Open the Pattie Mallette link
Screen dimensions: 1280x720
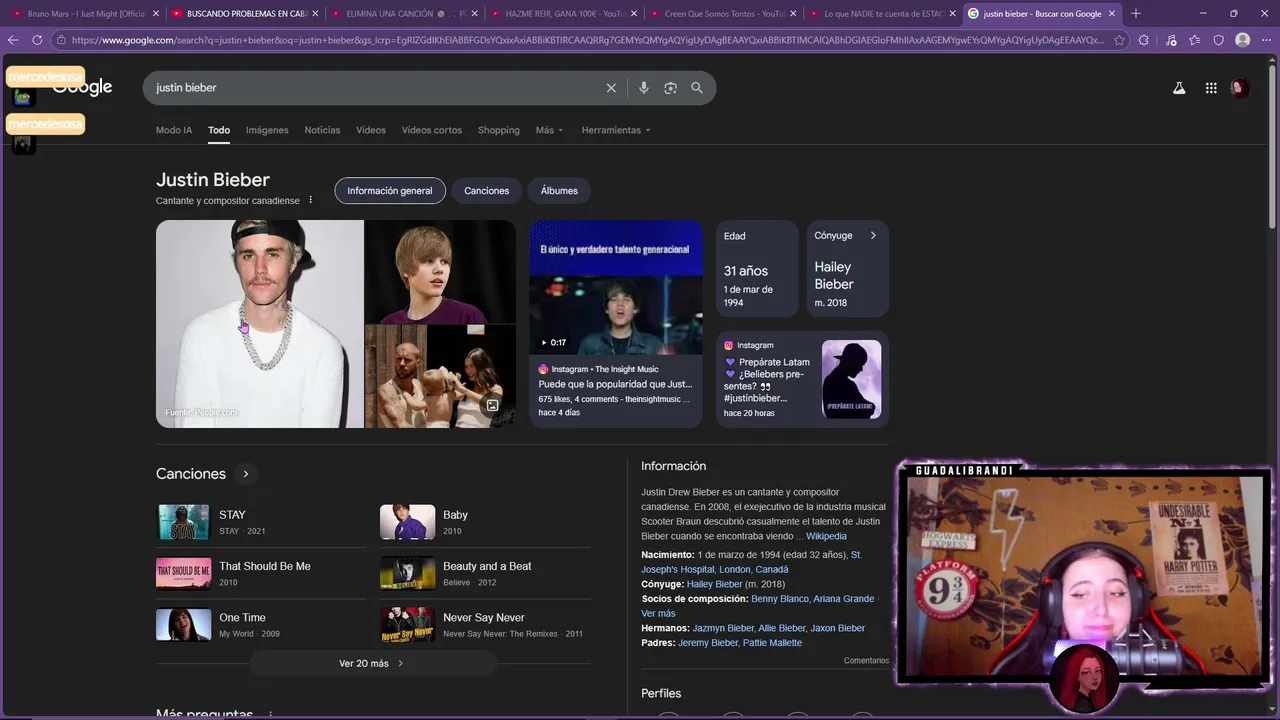pyautogui.click(x=772, y=643)
